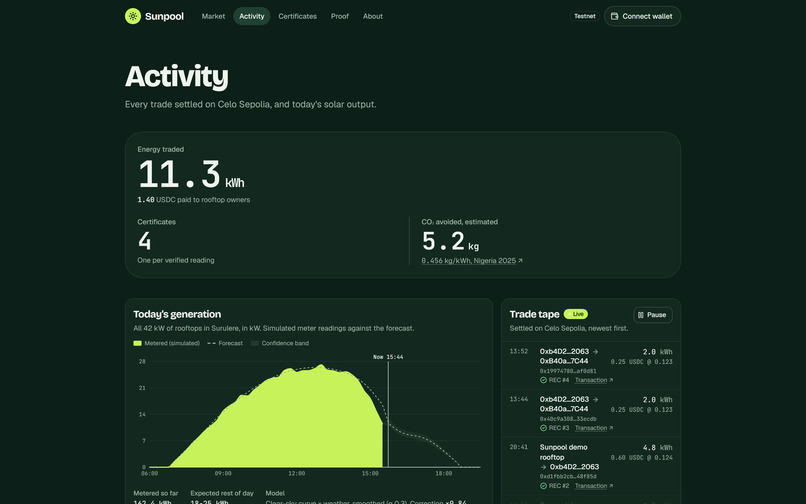Click the Today's generation heading

point(177,314)
